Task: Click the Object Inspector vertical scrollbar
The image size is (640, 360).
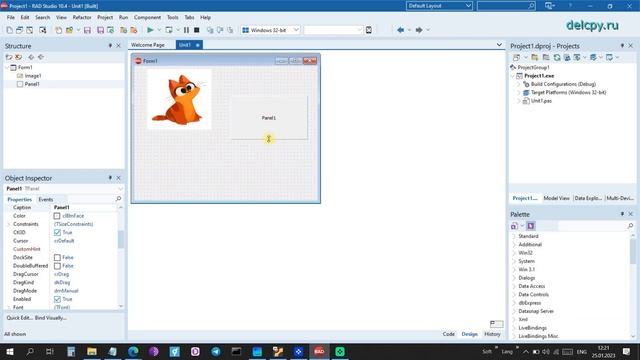Action: 121,239
